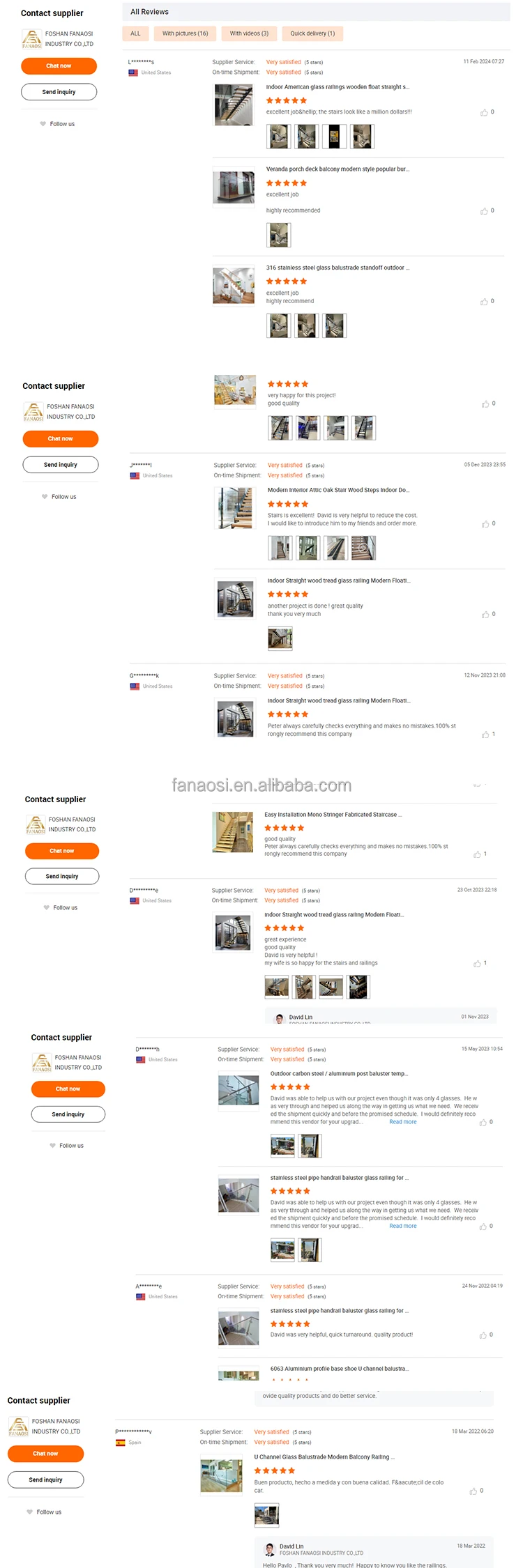Screen dimensions: 523x1568
Task: Expand Read more on stainless steel pipe handrail review
Action: click(402, 1226)
